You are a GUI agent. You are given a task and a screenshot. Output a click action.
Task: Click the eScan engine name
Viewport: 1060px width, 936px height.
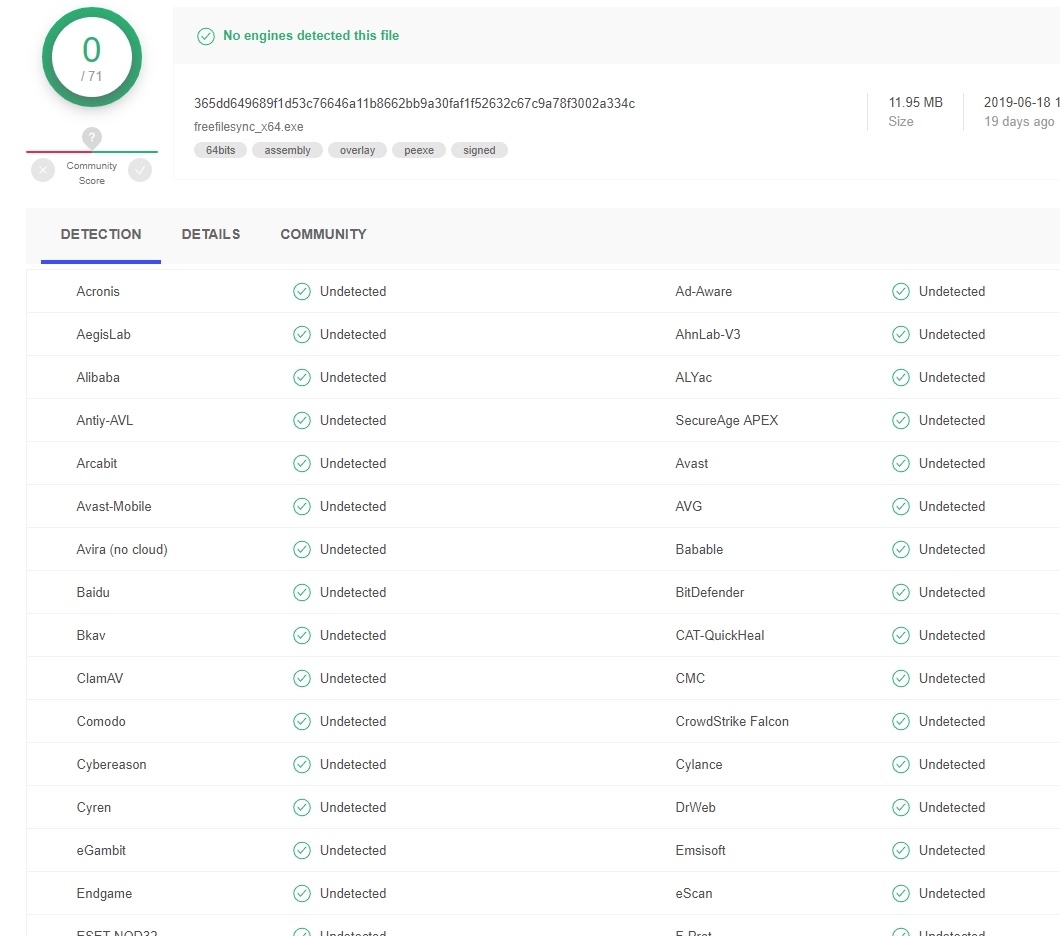(694, 893)
